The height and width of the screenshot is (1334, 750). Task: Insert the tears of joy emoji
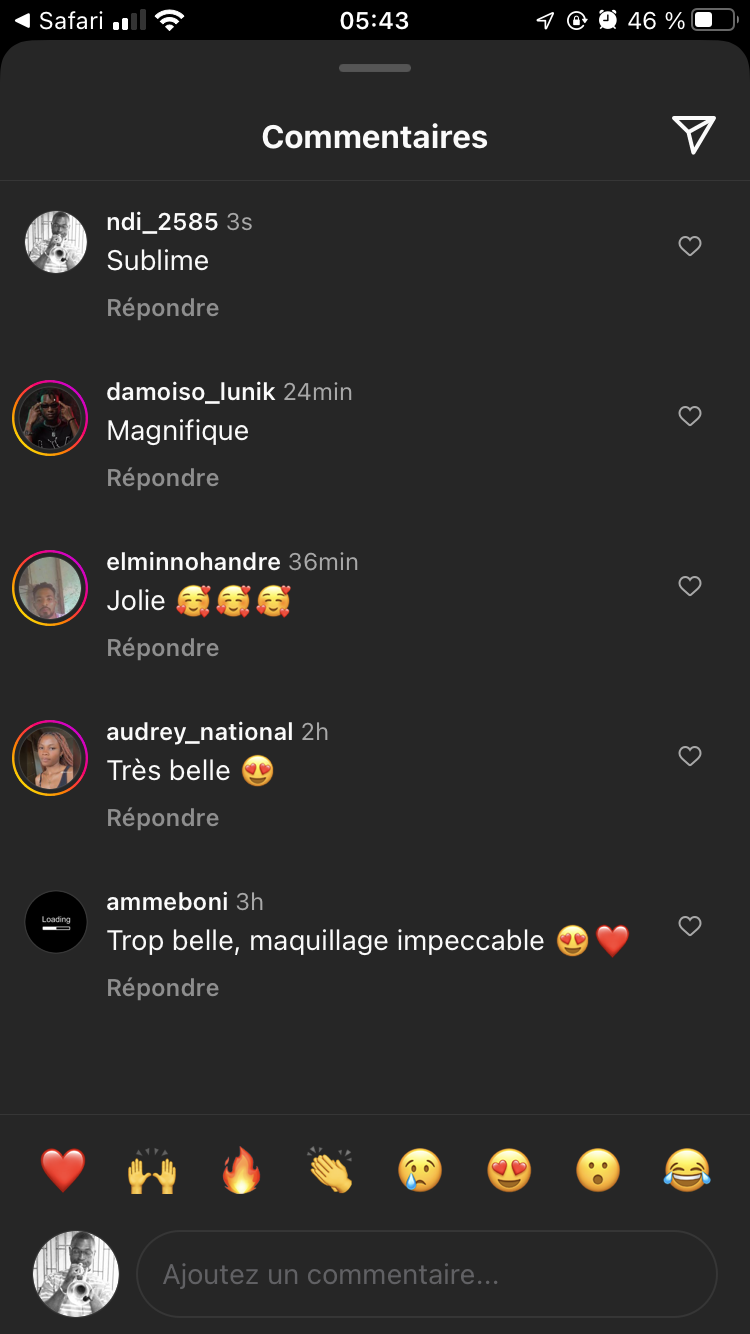coord(687,1170)
